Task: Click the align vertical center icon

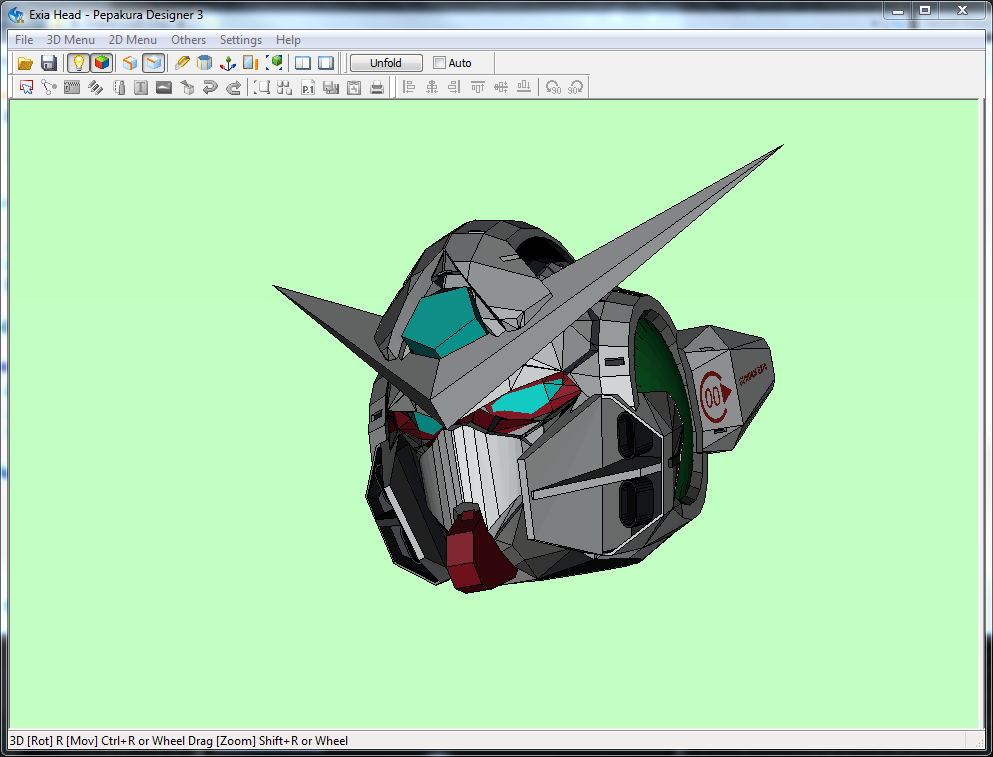Action: pos(501,87)
